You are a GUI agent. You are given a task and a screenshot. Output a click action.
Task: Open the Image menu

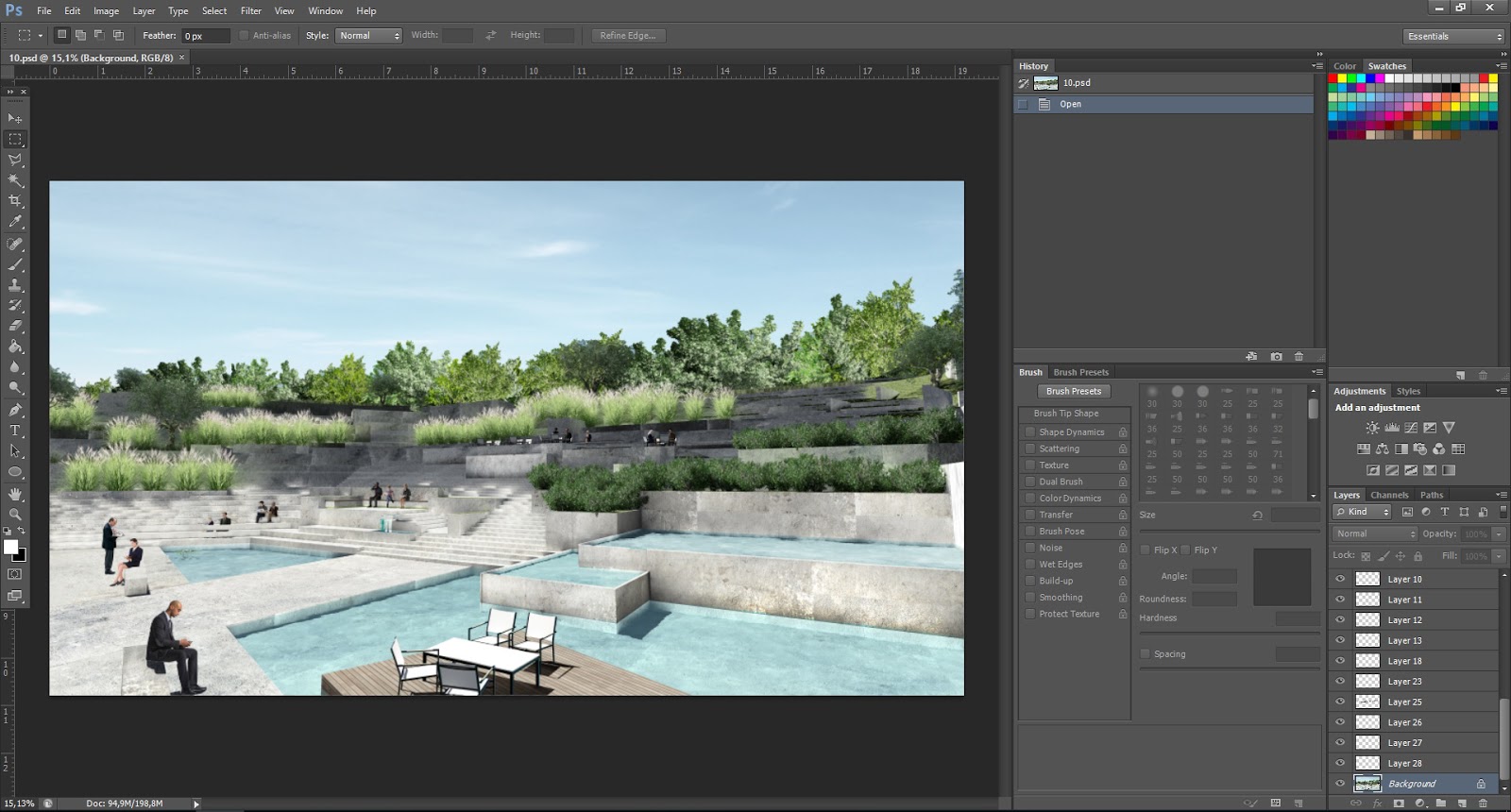(x=106, y=10)
